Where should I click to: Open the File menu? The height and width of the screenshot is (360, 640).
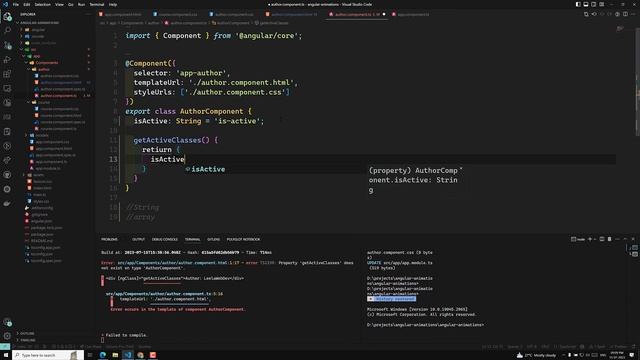[16, 4]
